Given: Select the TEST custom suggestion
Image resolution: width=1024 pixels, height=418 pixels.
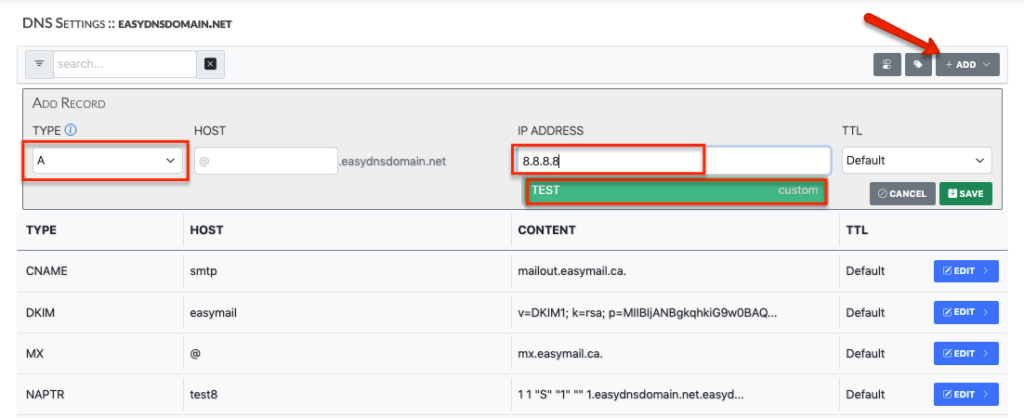Looking at the screenshot, I should point(675,191).
